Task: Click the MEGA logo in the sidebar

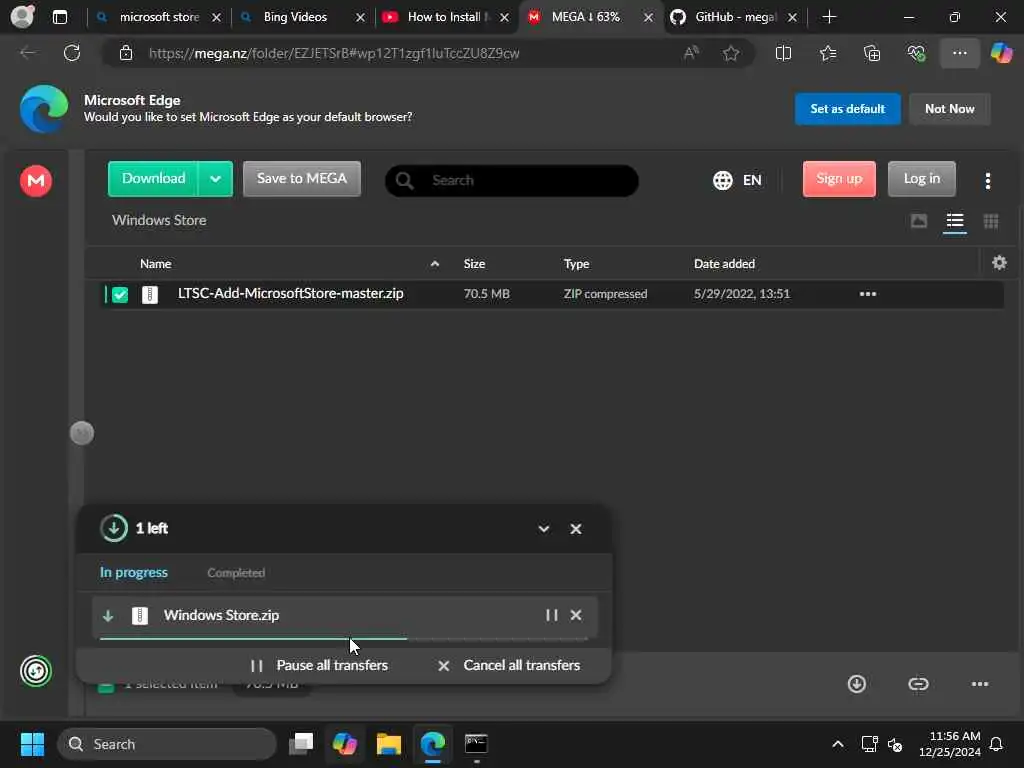Action: point(36,180)
